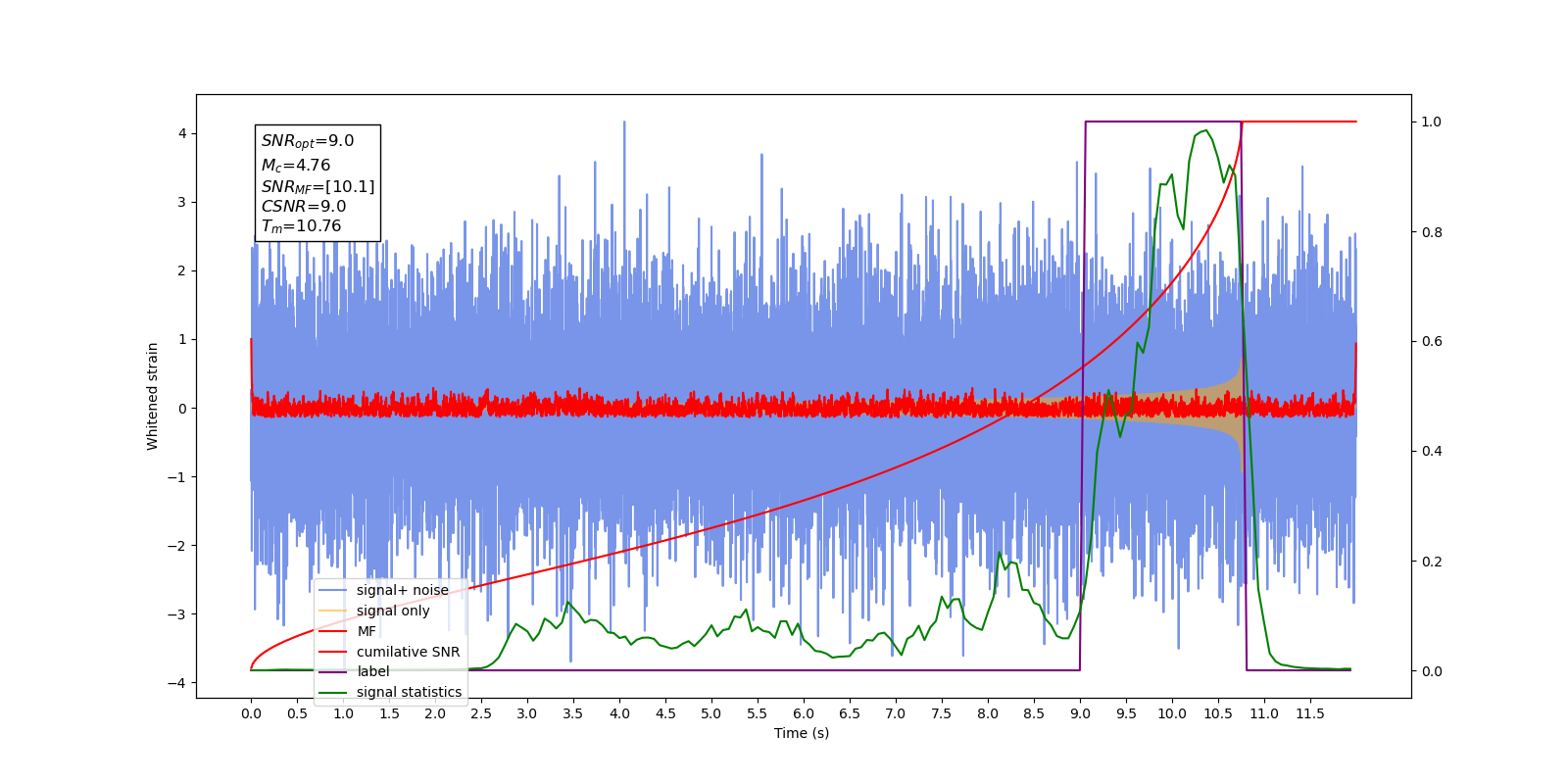Click the purple line swatch beside 'label'

coord(333,671)
